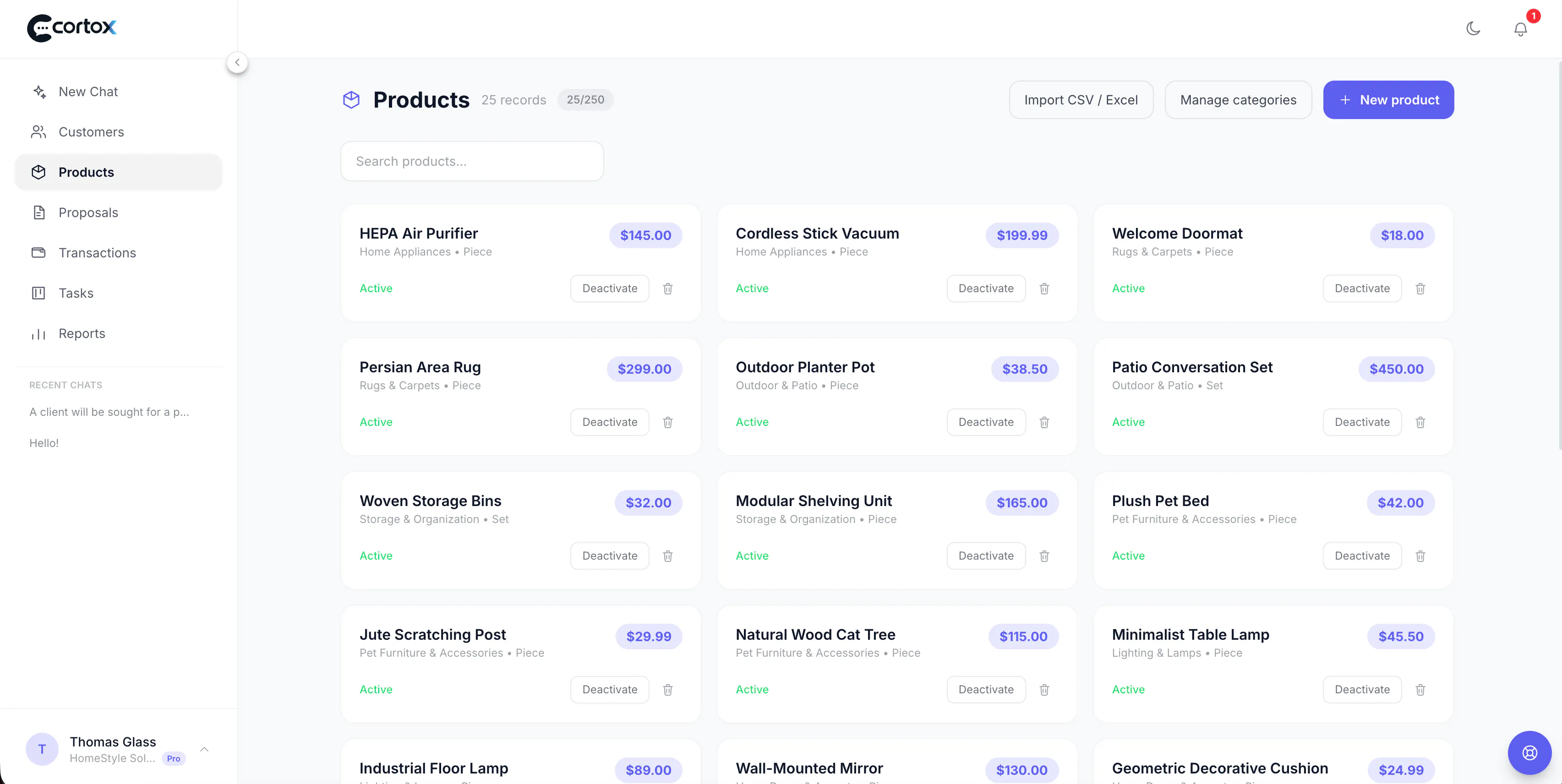Deactivate Minimalist Table Lamp
The width and height of the screenshot is (1562, 784).
coord(1362,689)
